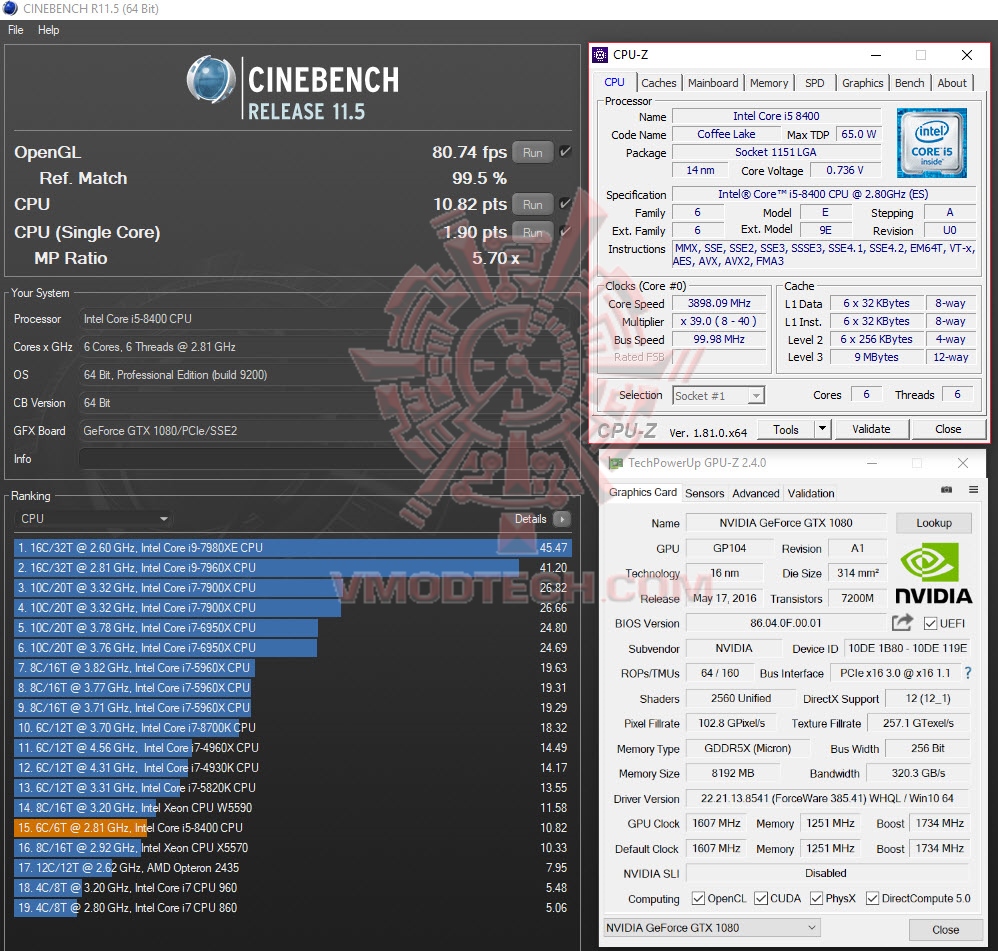The width and height of the screenshot is (998, 951).
Task: Click the GFX Board GeForce GTX 1080 field
Action: click(x=327, y=431)
